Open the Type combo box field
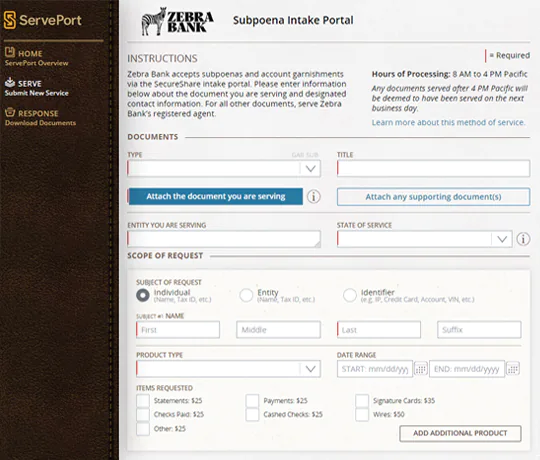 coord(224,169)
